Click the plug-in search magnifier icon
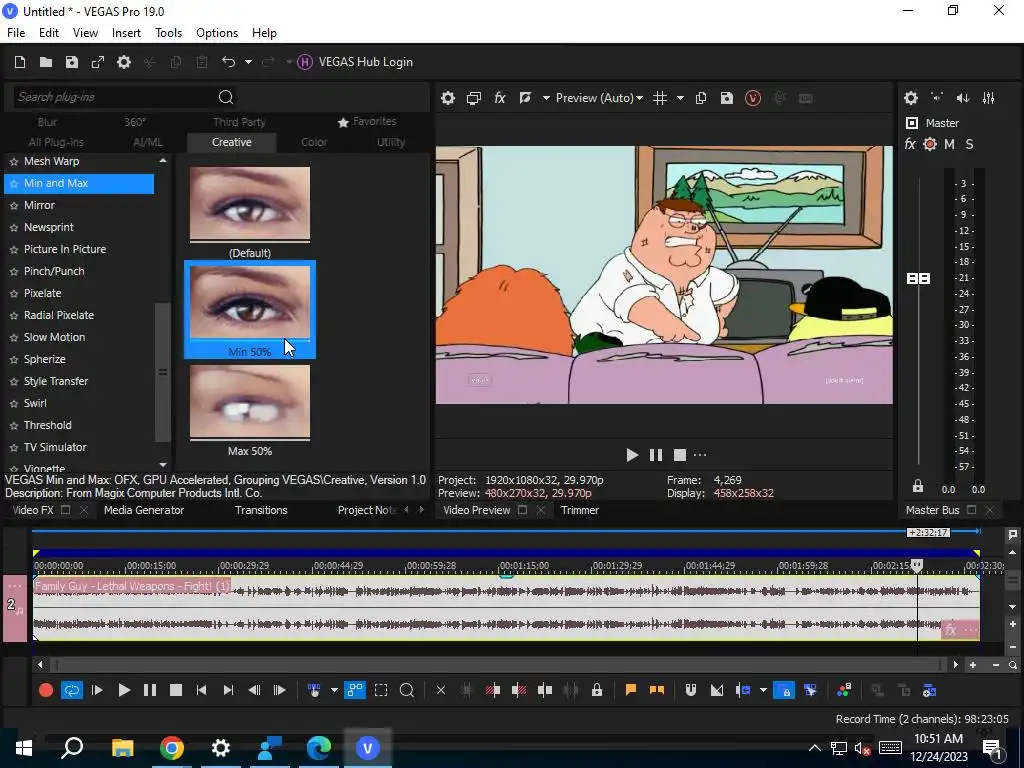The width and height of the screenshot is (1024, 768). 226,97
